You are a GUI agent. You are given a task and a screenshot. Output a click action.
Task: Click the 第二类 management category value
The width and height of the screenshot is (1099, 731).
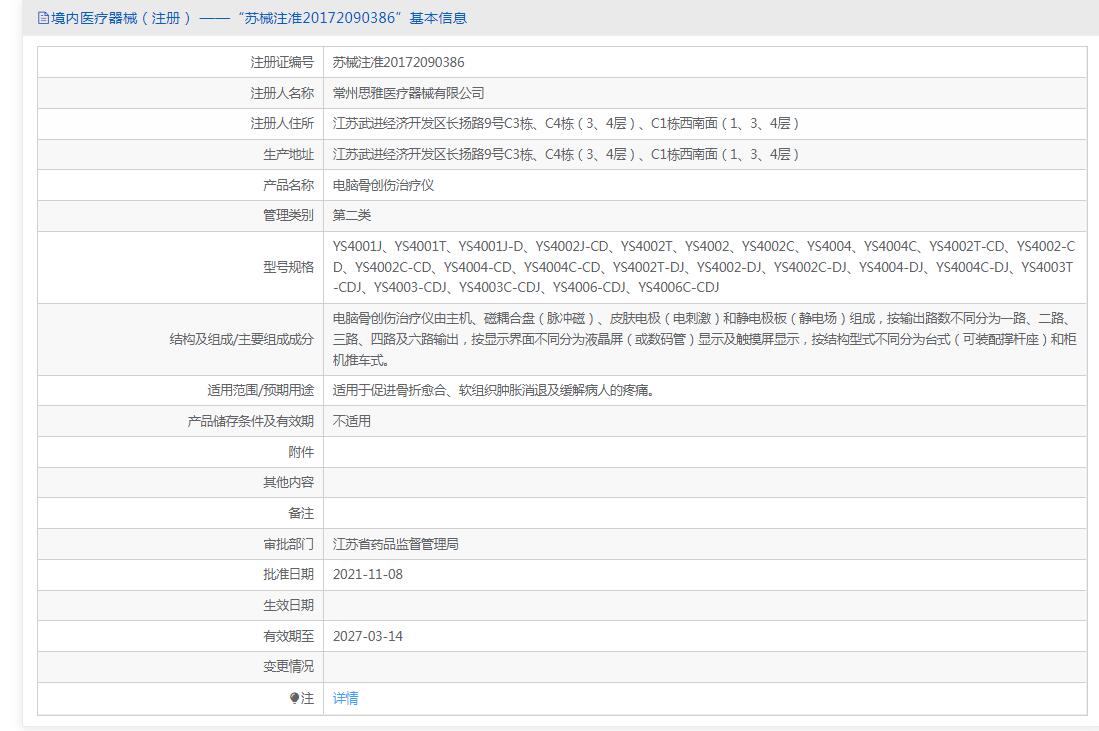(x=352, y=215)
